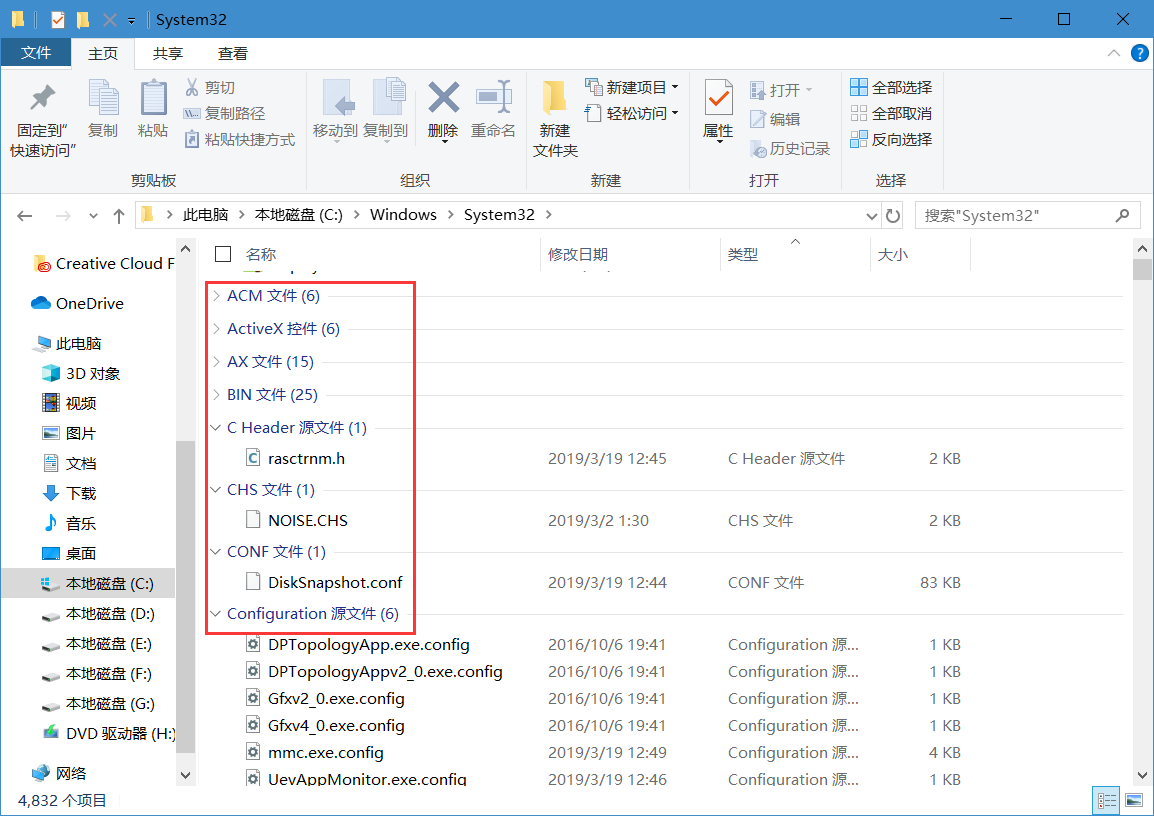Go up one folder level arrow
1154x816 pixels.
pyautogui.click(x=118, y=216)
